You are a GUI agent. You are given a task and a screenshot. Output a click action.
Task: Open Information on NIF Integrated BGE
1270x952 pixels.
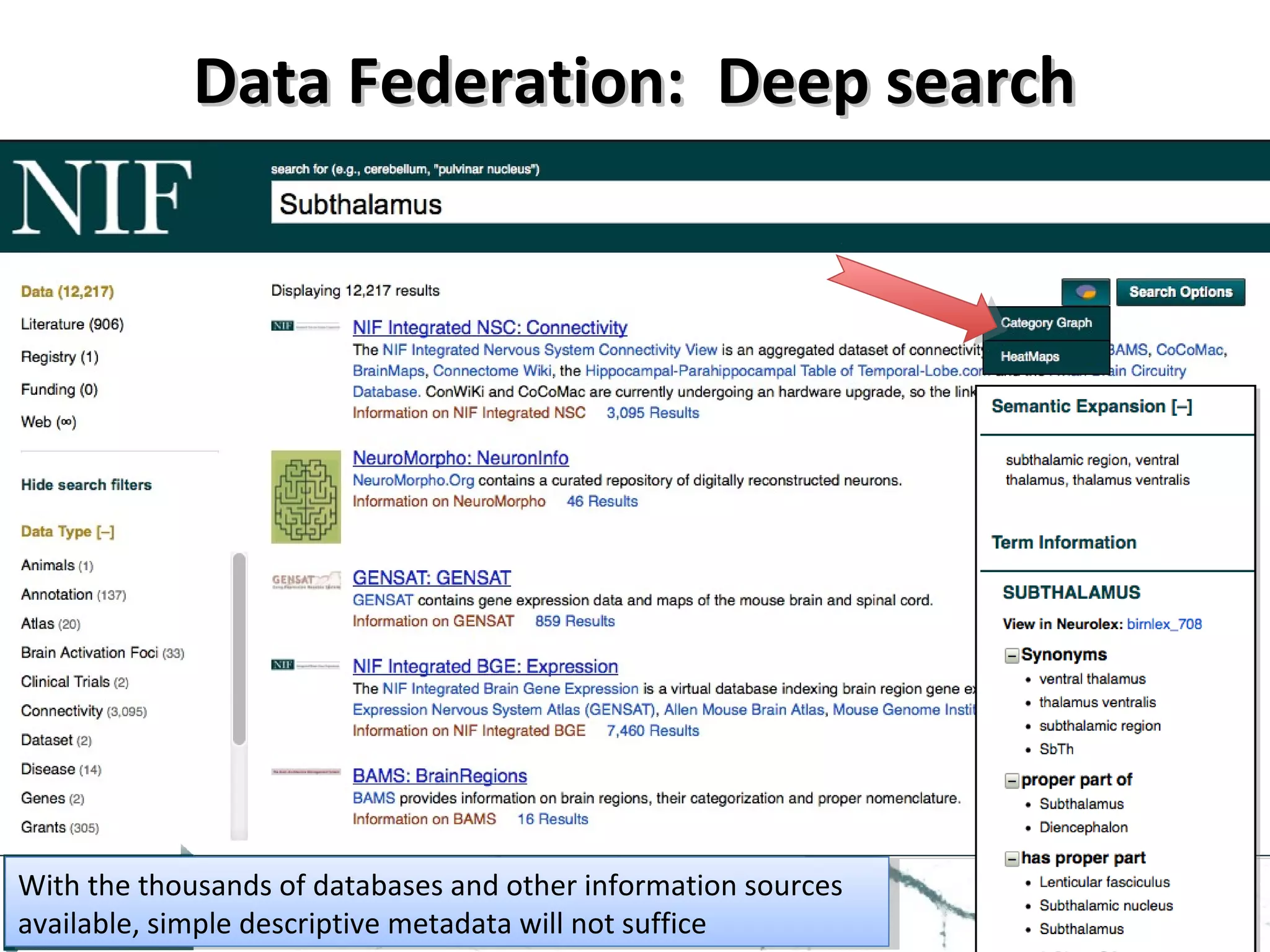(x=469, y=731)
